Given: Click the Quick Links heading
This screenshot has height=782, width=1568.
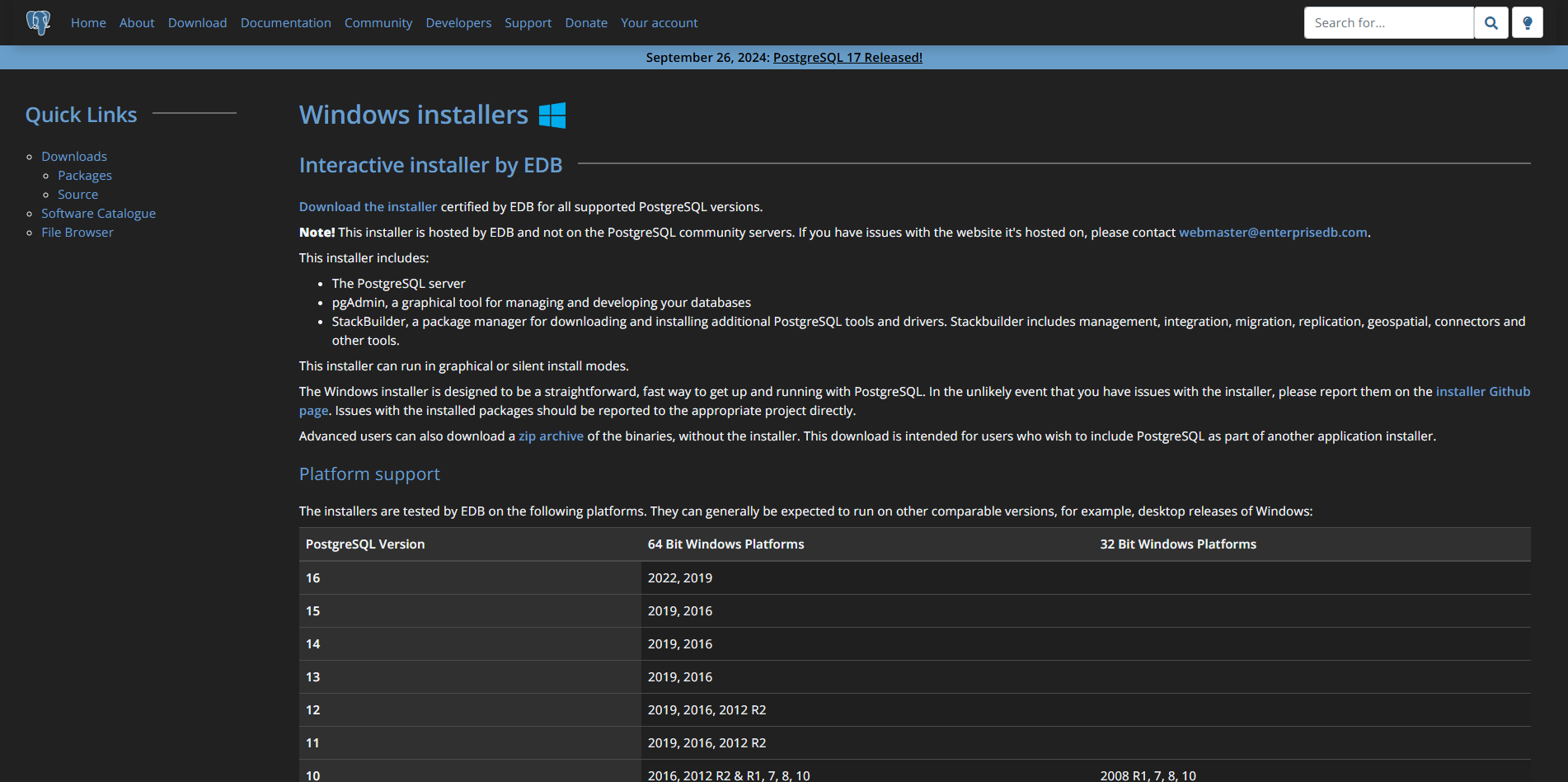Looking at the screenshot, I should 81,115.
